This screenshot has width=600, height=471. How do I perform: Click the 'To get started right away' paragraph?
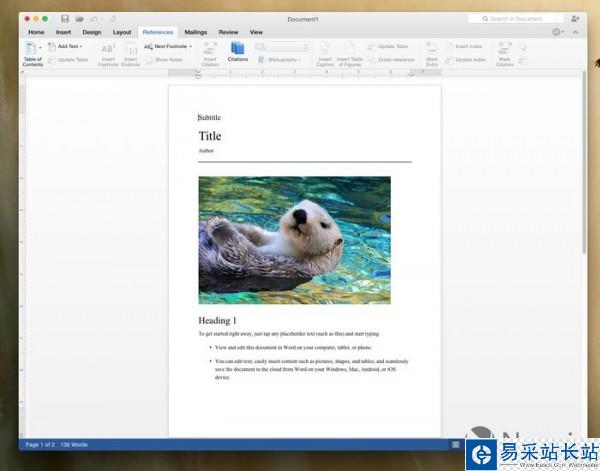[289, 334]
